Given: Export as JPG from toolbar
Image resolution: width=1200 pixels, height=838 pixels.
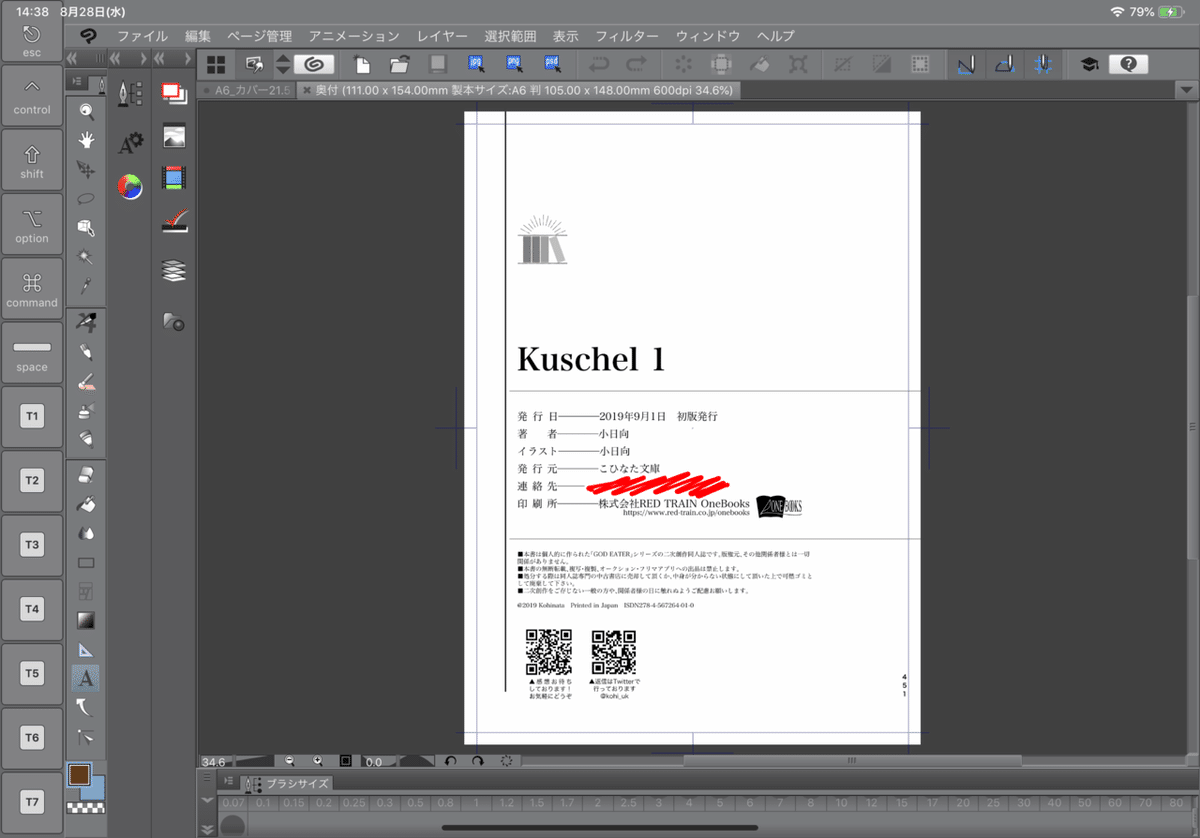Looking at the screenshot, I should point(476,64).
